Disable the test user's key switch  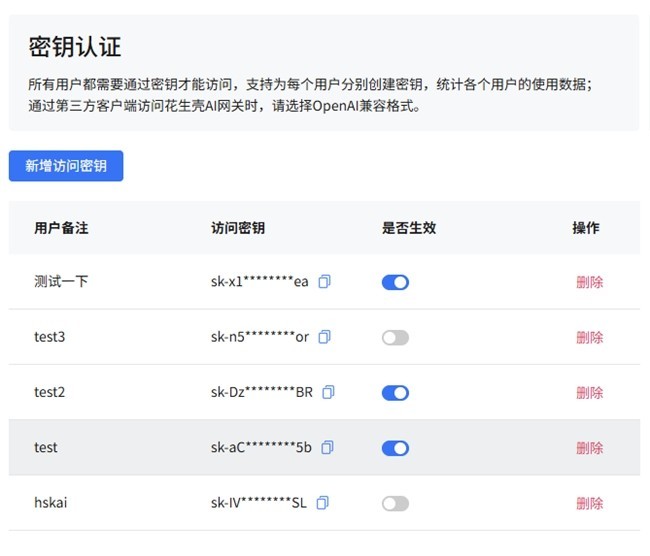tap(395, 448)
